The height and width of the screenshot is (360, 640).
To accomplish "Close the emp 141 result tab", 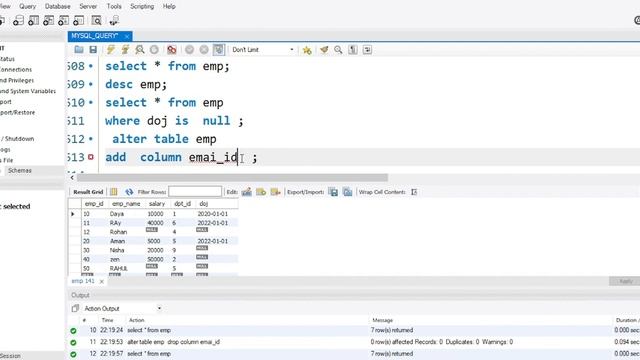I will pos(102,282).
